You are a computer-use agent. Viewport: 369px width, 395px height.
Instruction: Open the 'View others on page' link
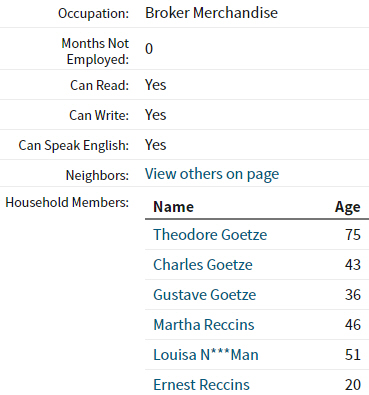click(212, 174)
